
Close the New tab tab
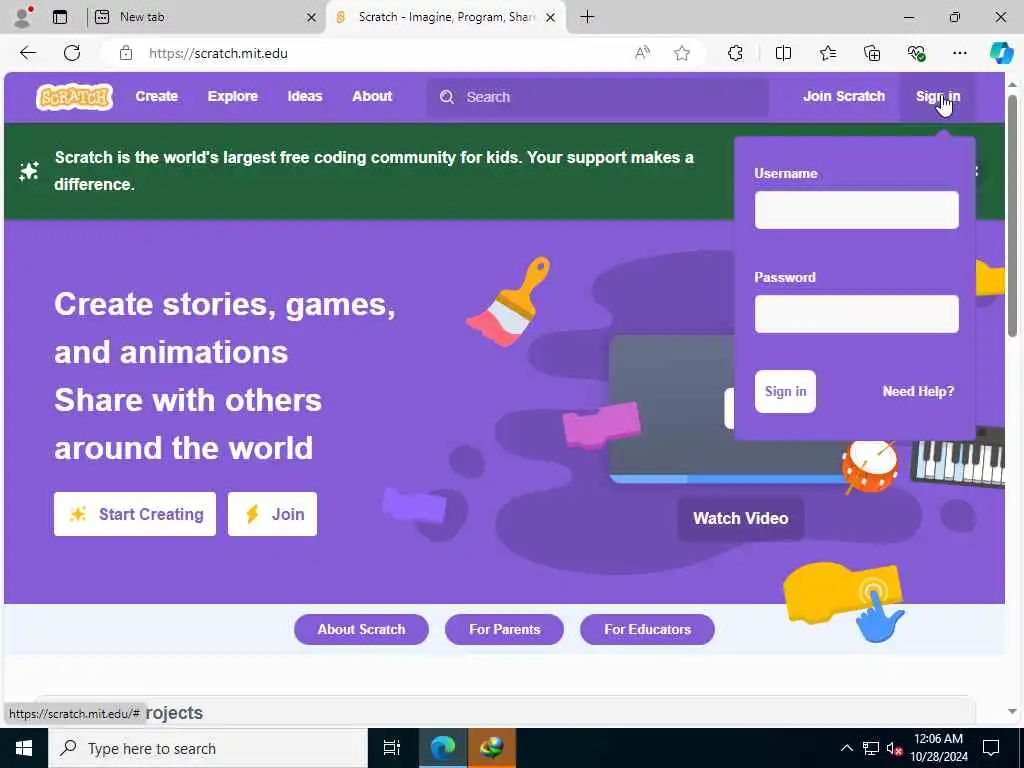tap(312, 18)
